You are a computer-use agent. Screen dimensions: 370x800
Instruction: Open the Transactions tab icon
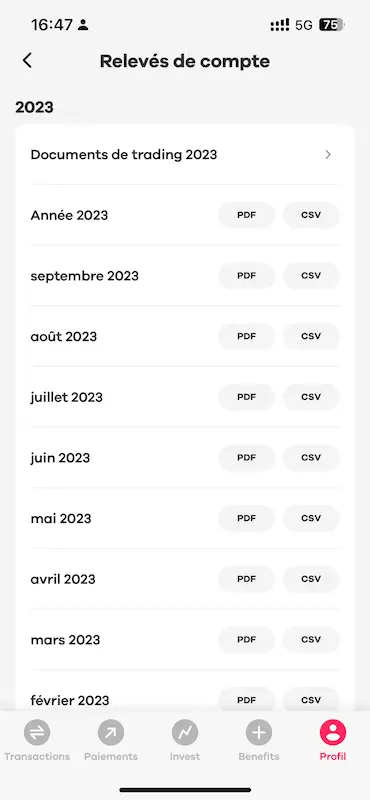[37, 733]
